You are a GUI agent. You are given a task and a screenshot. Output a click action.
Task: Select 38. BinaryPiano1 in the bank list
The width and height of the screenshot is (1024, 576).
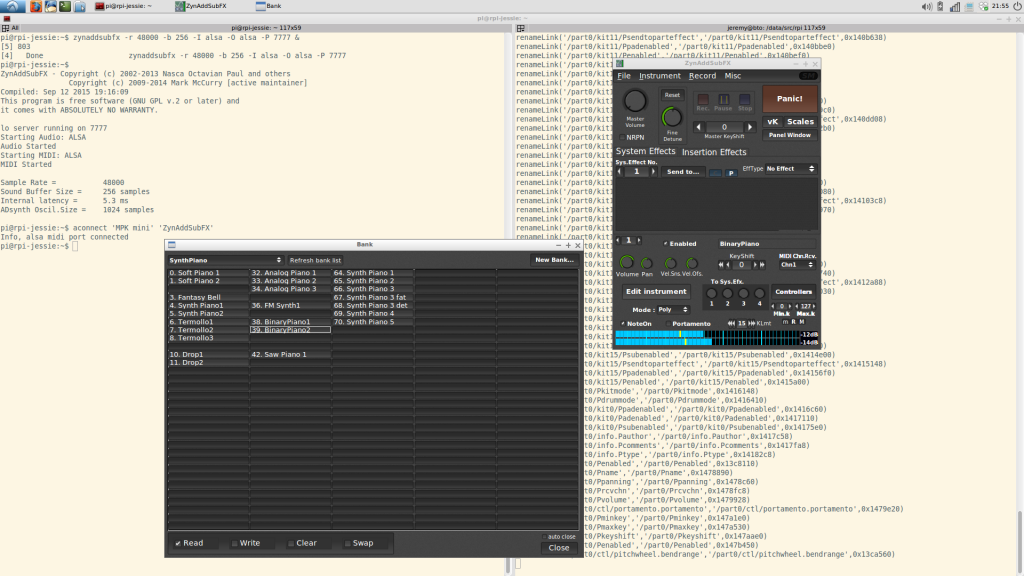point(290,322)
